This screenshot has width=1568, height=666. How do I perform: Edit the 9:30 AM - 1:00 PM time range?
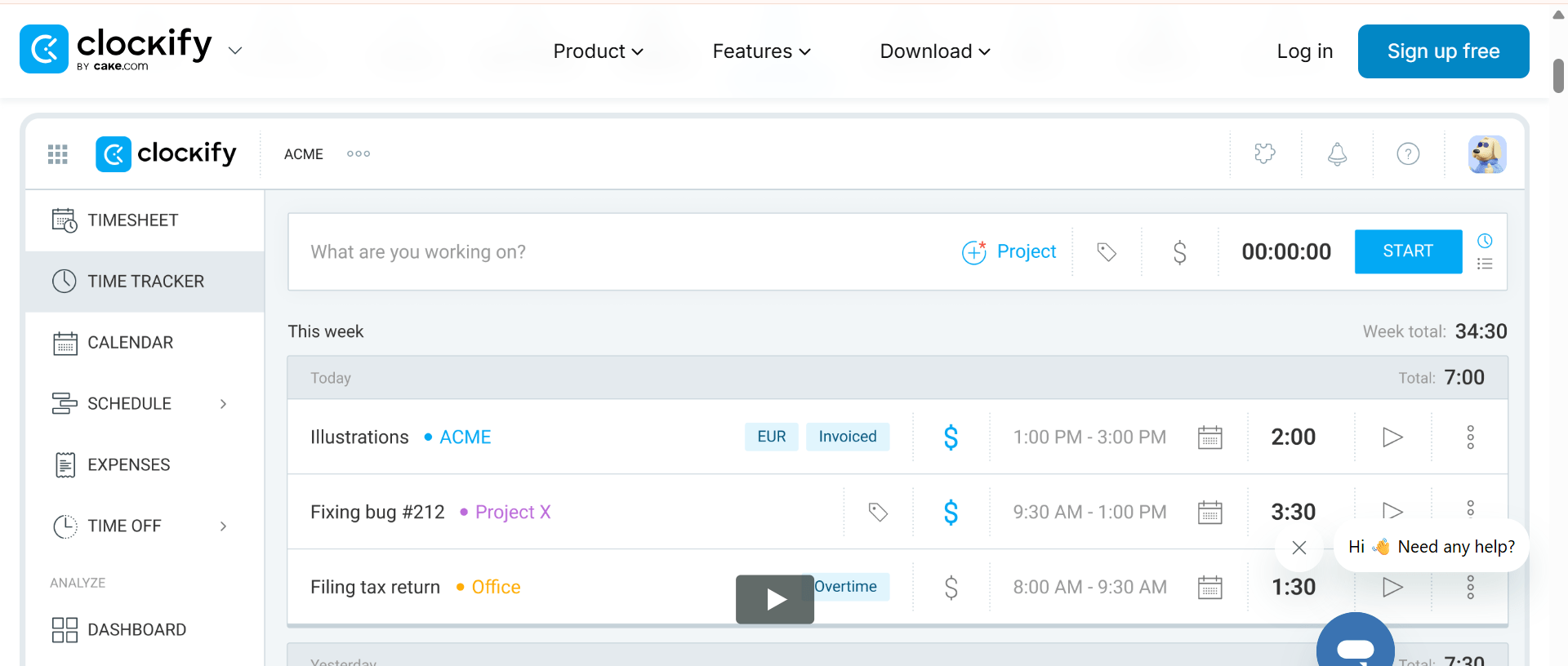[x=1089, y=513]
